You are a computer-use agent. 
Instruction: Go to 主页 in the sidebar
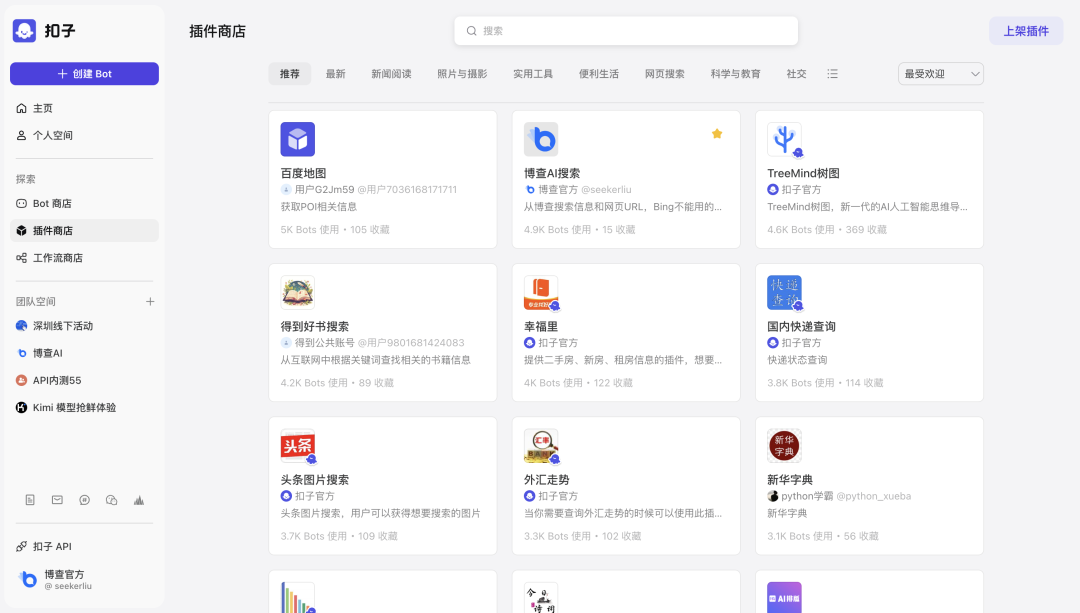tap(84, 108)
